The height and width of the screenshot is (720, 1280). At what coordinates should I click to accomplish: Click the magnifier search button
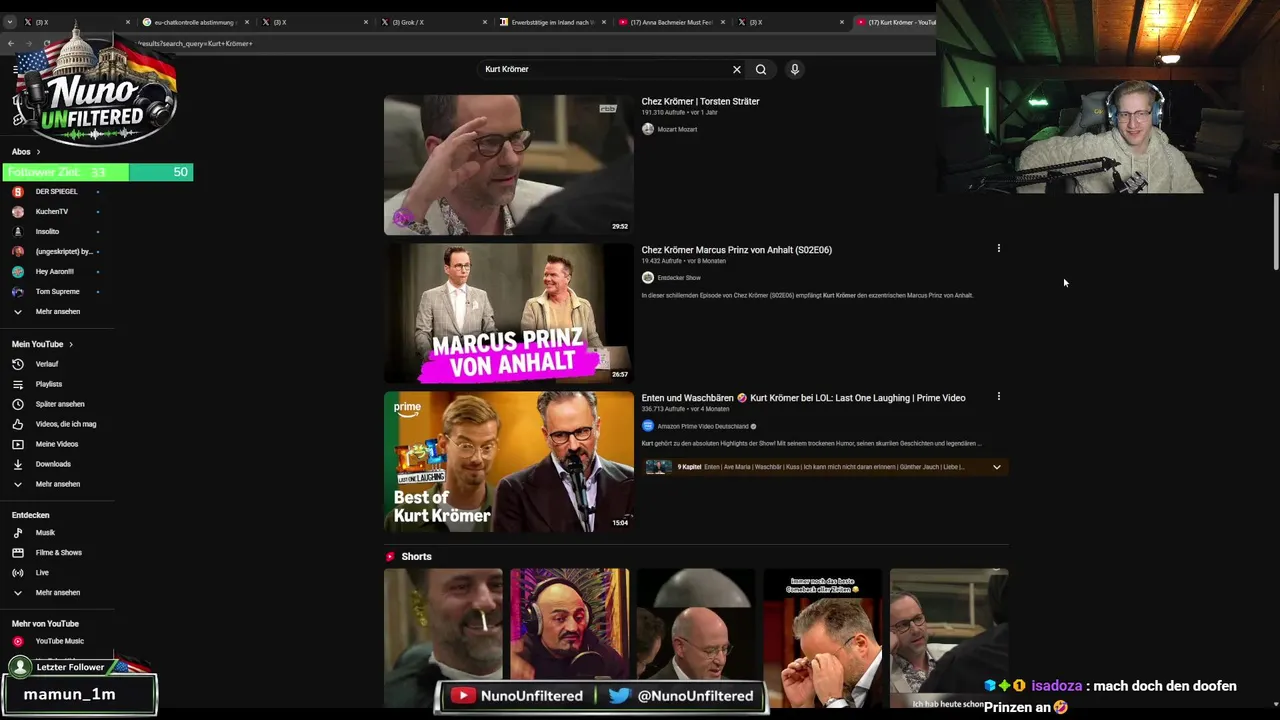pos(761,69)
